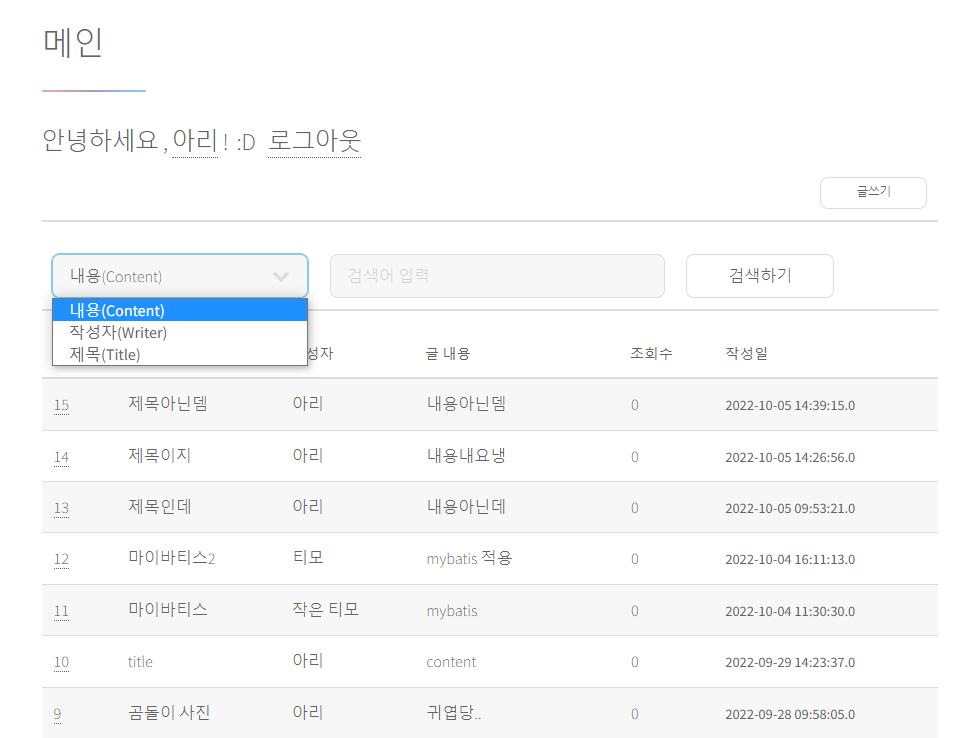Click the 작성일 column header
This screenshot has height=738, width=971.
pos(746,354)
